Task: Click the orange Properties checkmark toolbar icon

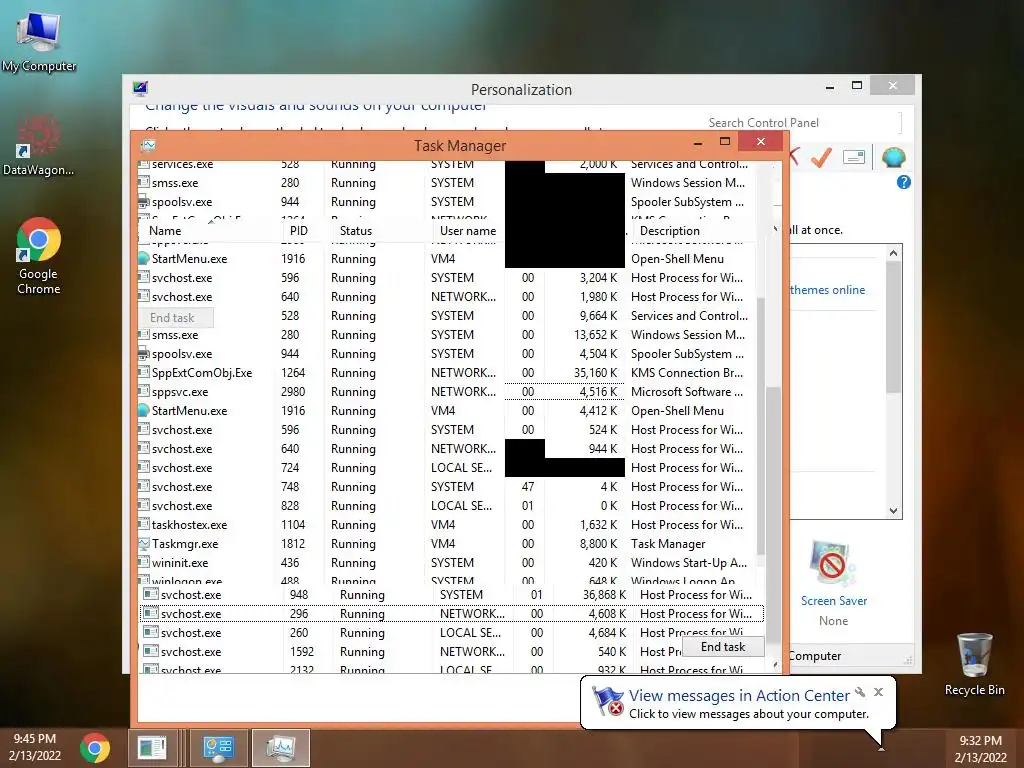Action: pos(821,157)
